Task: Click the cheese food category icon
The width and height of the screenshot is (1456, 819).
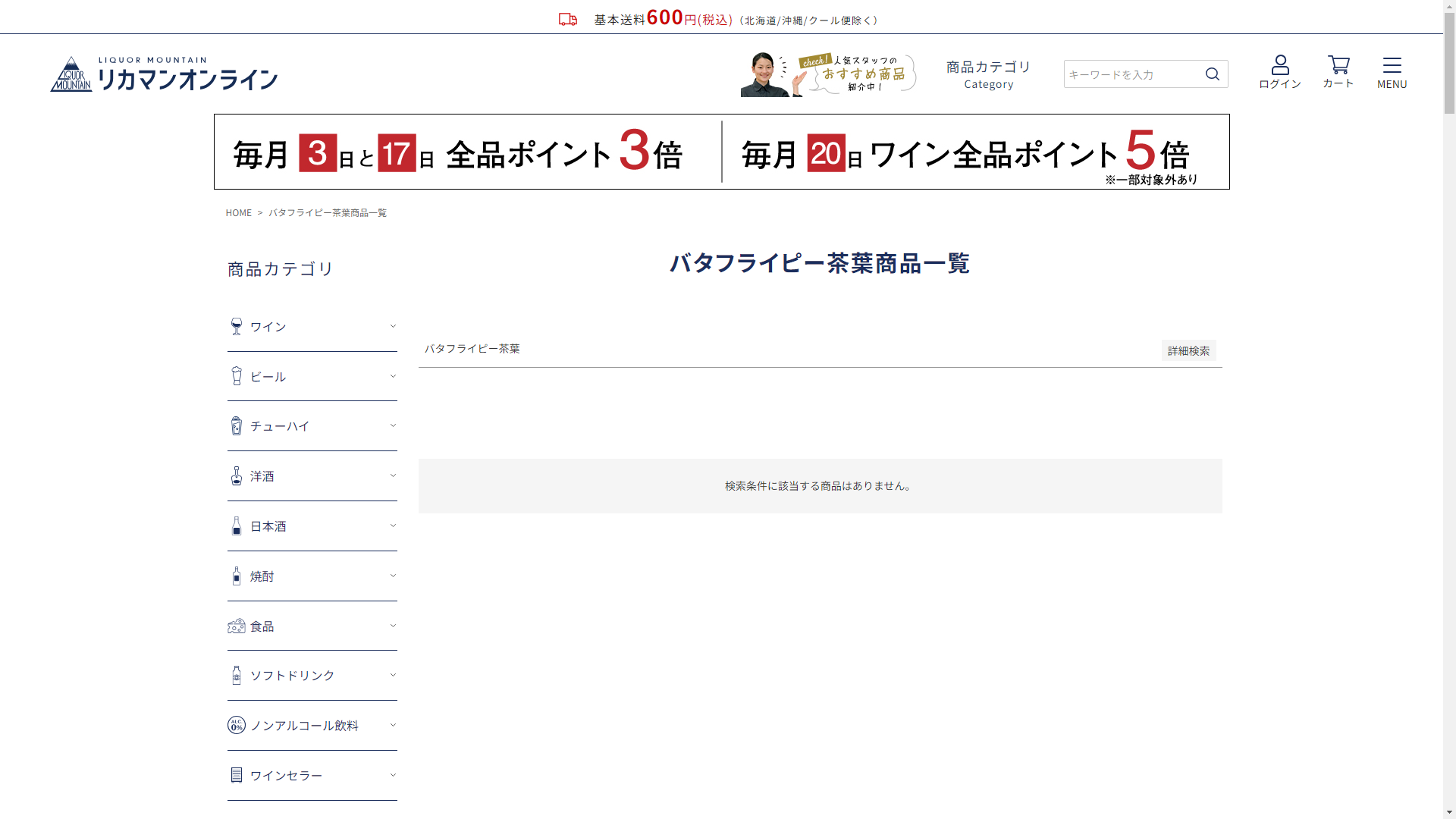Action: pos(237,626)
